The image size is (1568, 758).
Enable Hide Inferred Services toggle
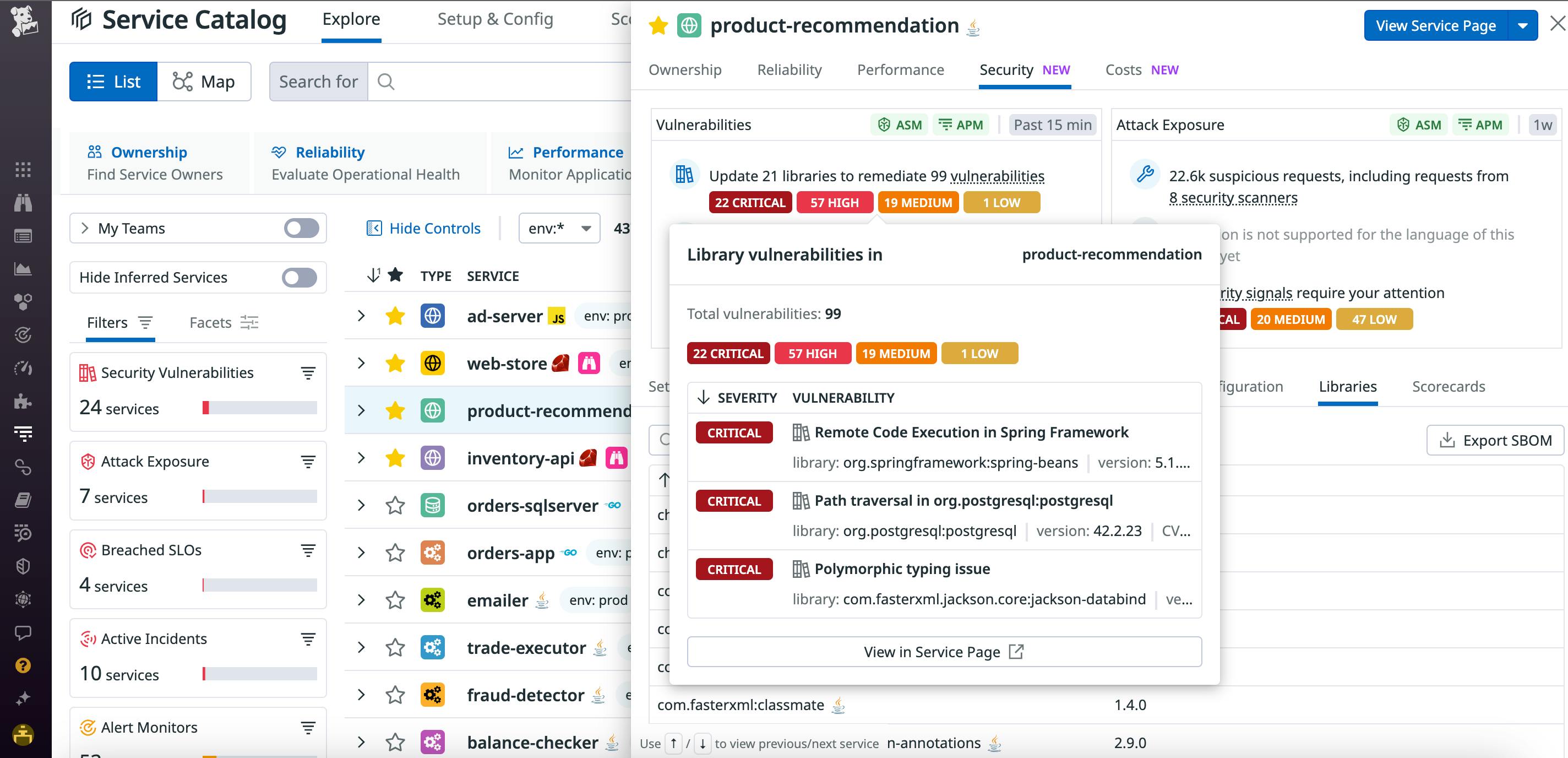[x=300, y=278]
